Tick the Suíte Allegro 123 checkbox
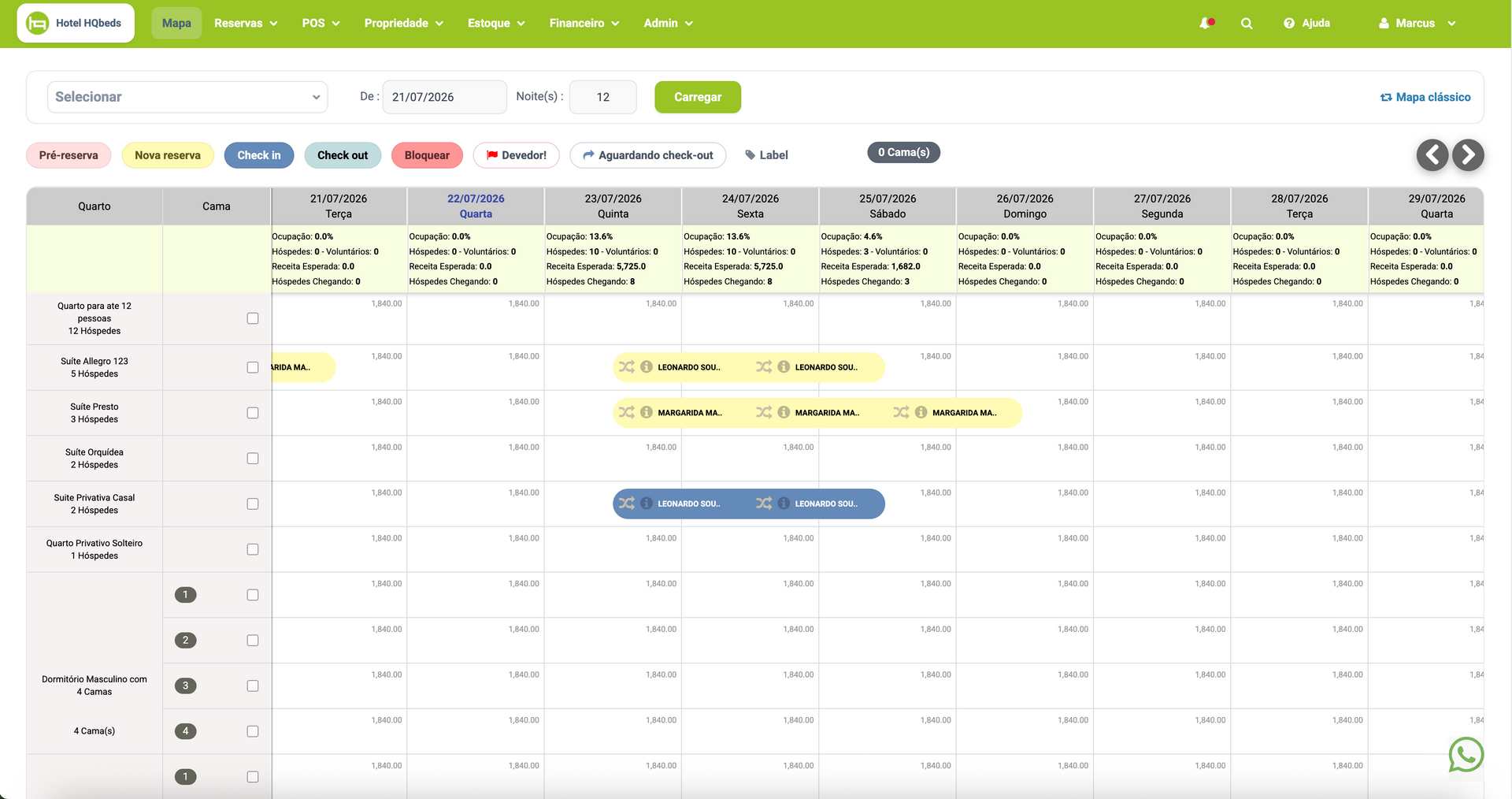The width and height of the screenshot is (1512, 799). [x=253, y=367]
